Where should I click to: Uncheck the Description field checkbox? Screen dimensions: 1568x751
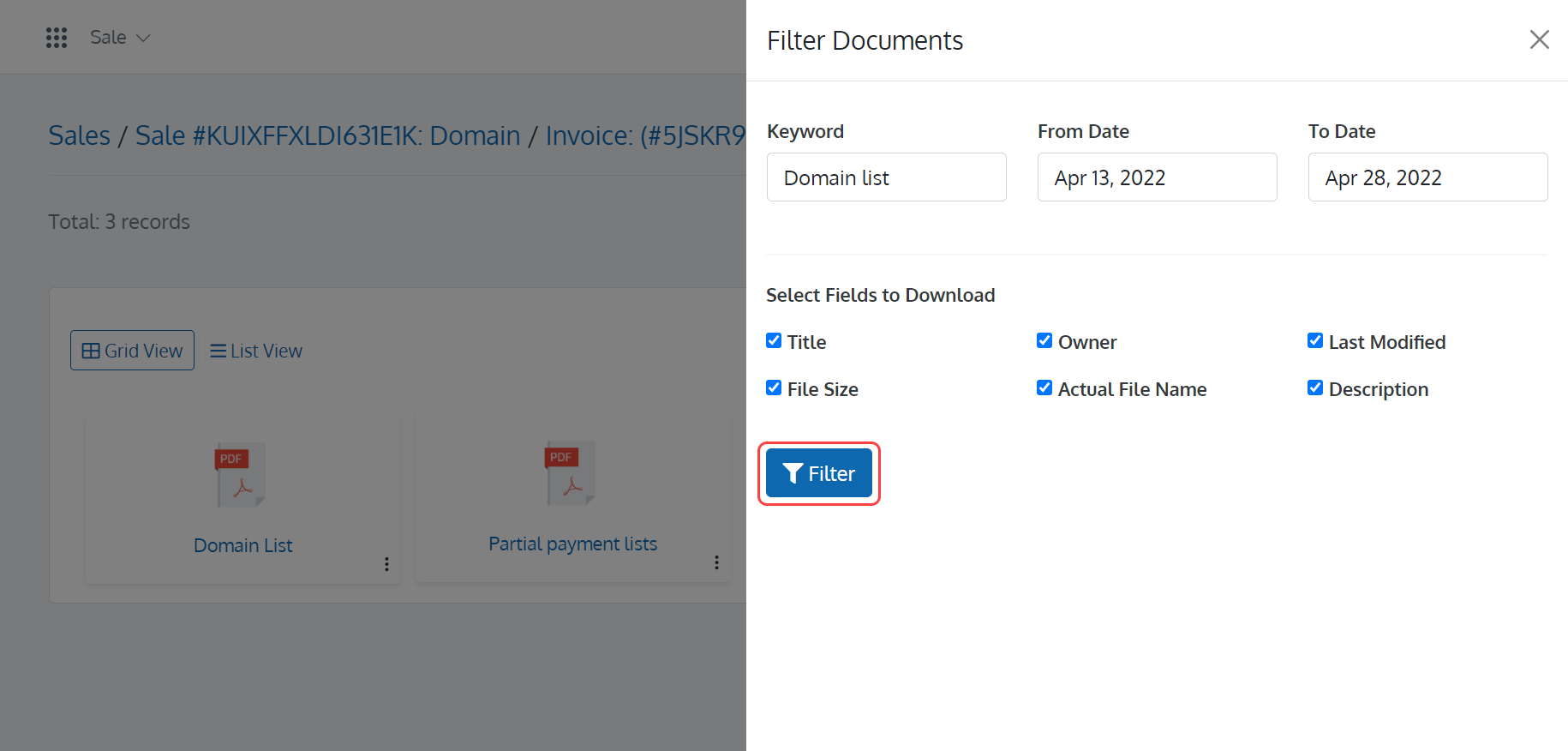coord(1315,388)
